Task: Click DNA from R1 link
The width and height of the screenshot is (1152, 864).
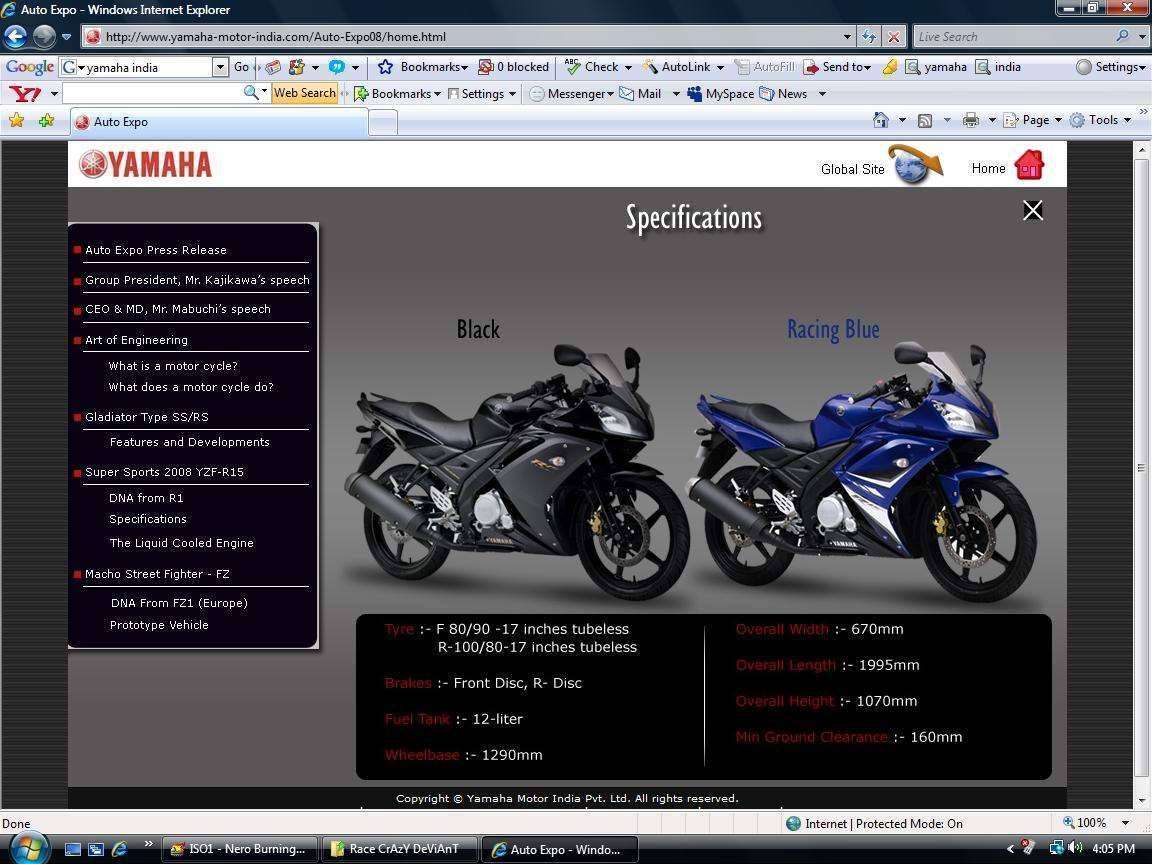Action: click(x=146, y=498)
